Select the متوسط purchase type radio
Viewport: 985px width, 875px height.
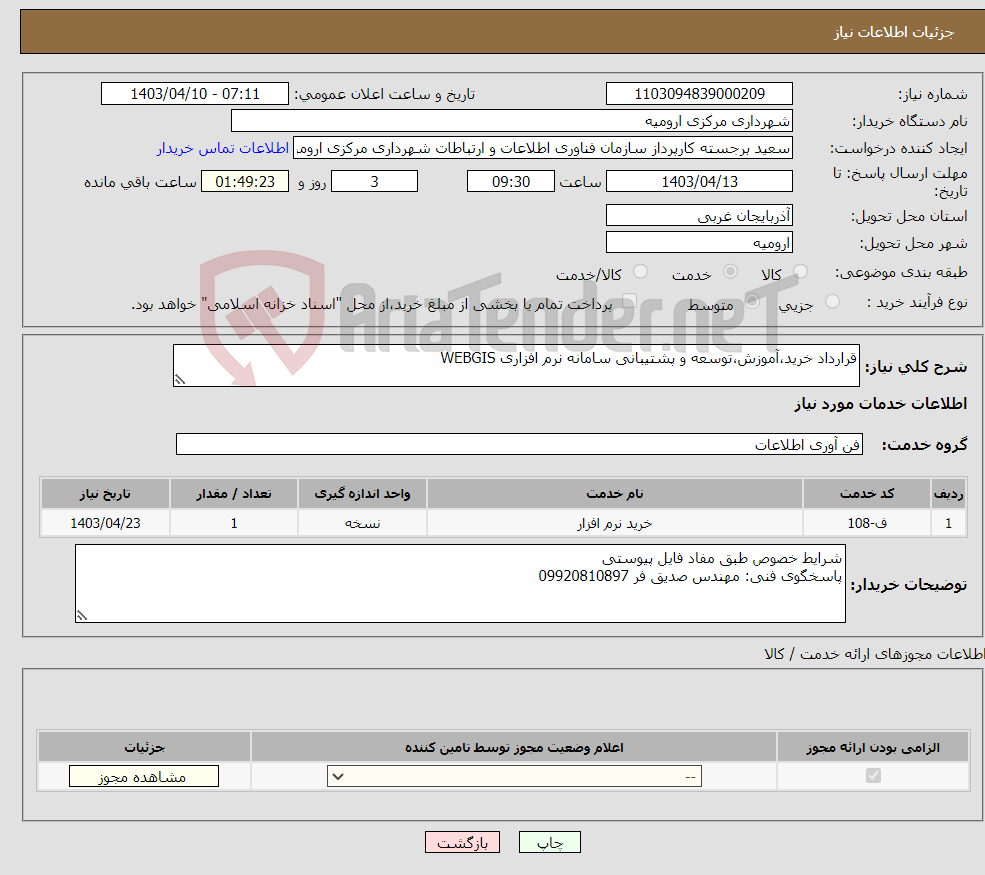[x=752, y=302]
